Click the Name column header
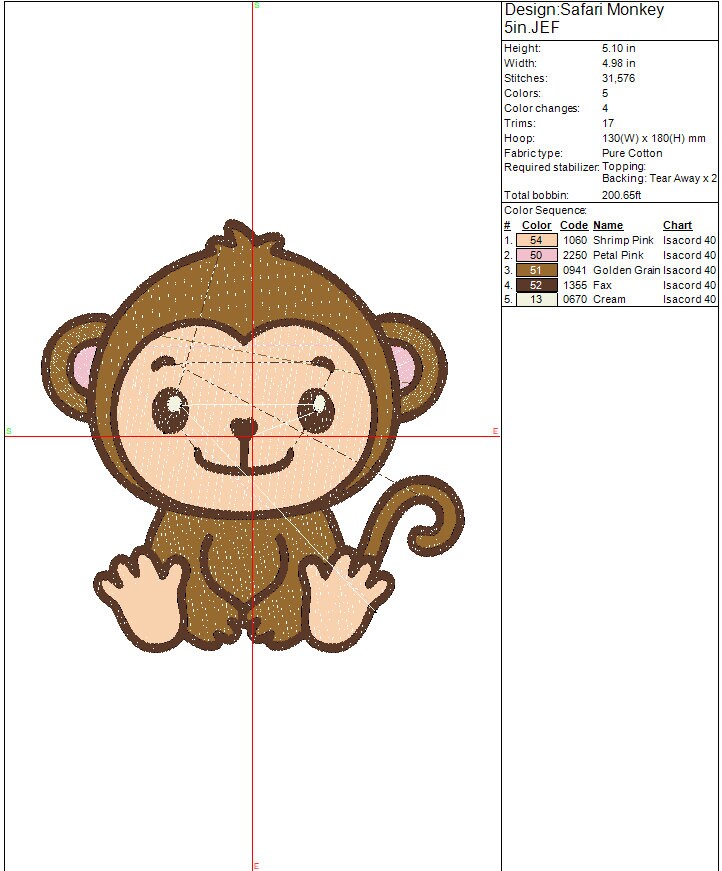 pos(607,226)
